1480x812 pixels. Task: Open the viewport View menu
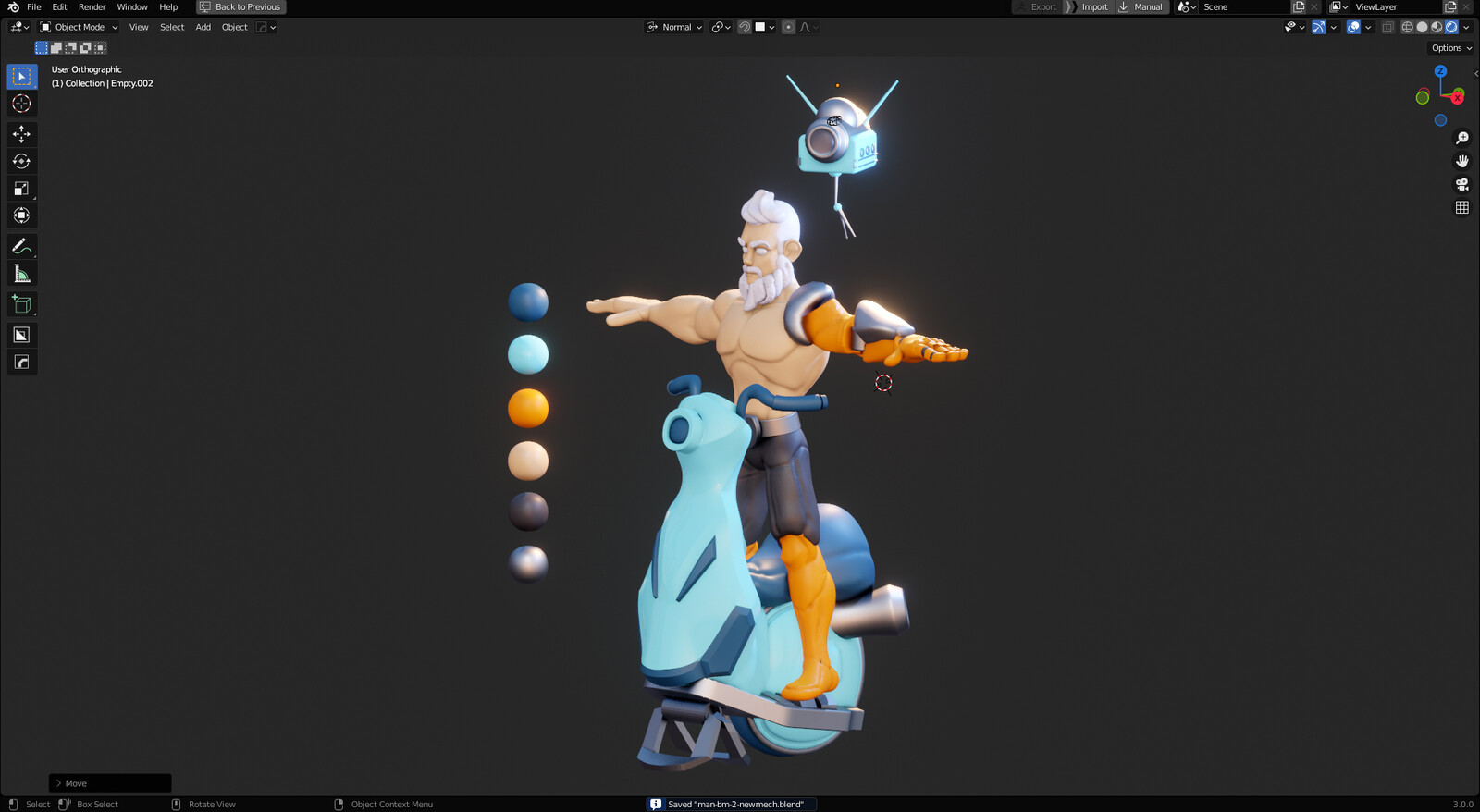(139, 27)
